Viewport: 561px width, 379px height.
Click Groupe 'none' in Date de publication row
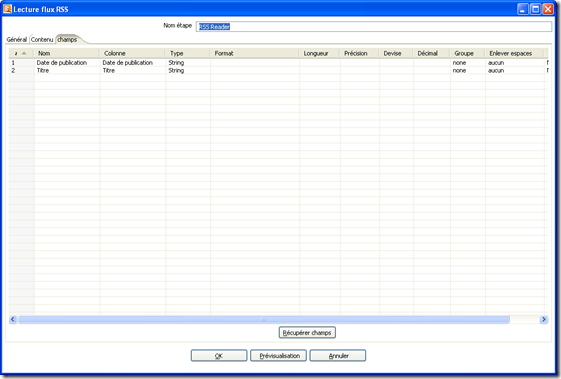pos(459,63)
